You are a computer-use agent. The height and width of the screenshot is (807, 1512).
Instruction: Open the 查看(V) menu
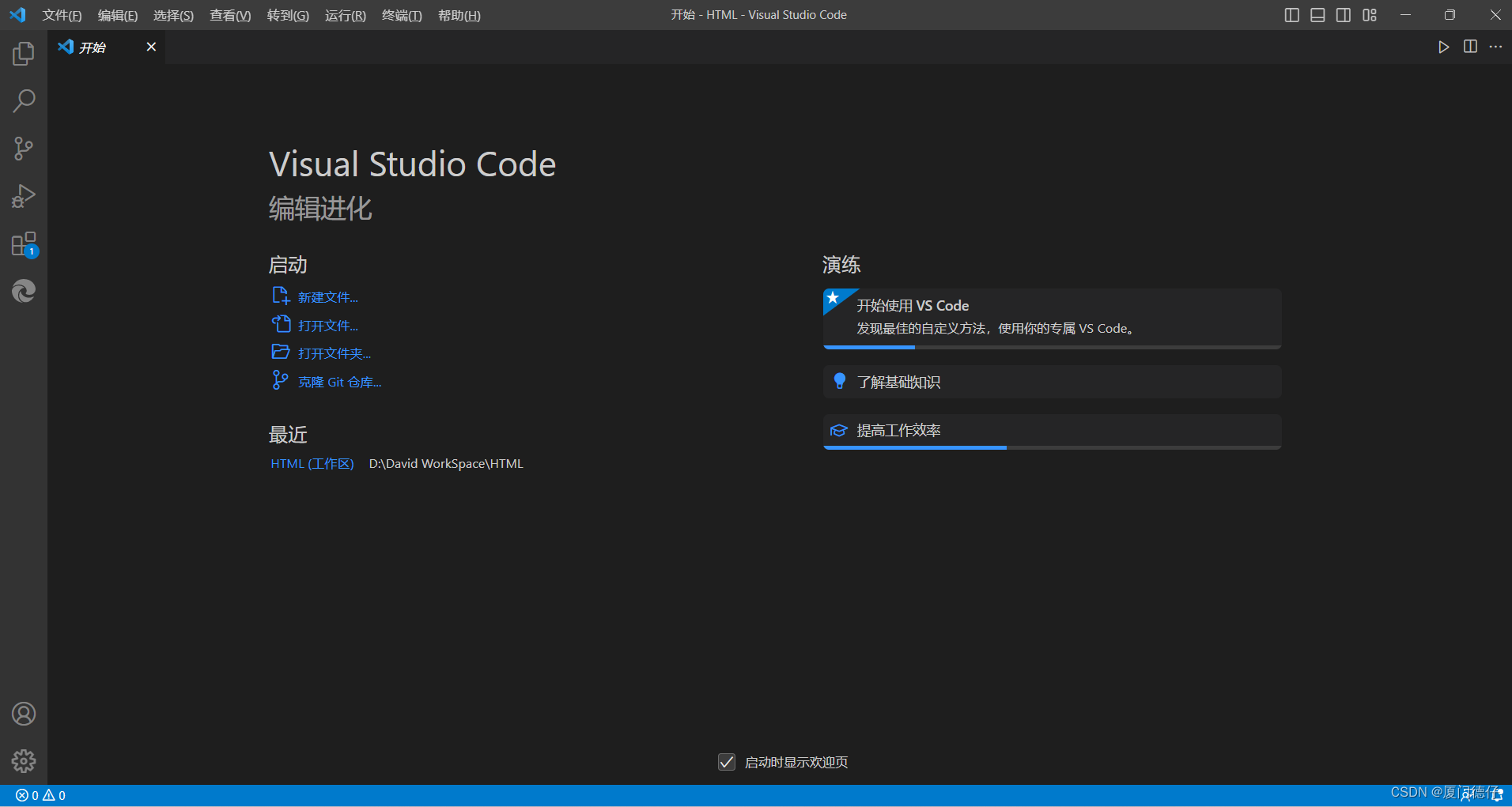[x=230, y=15]
